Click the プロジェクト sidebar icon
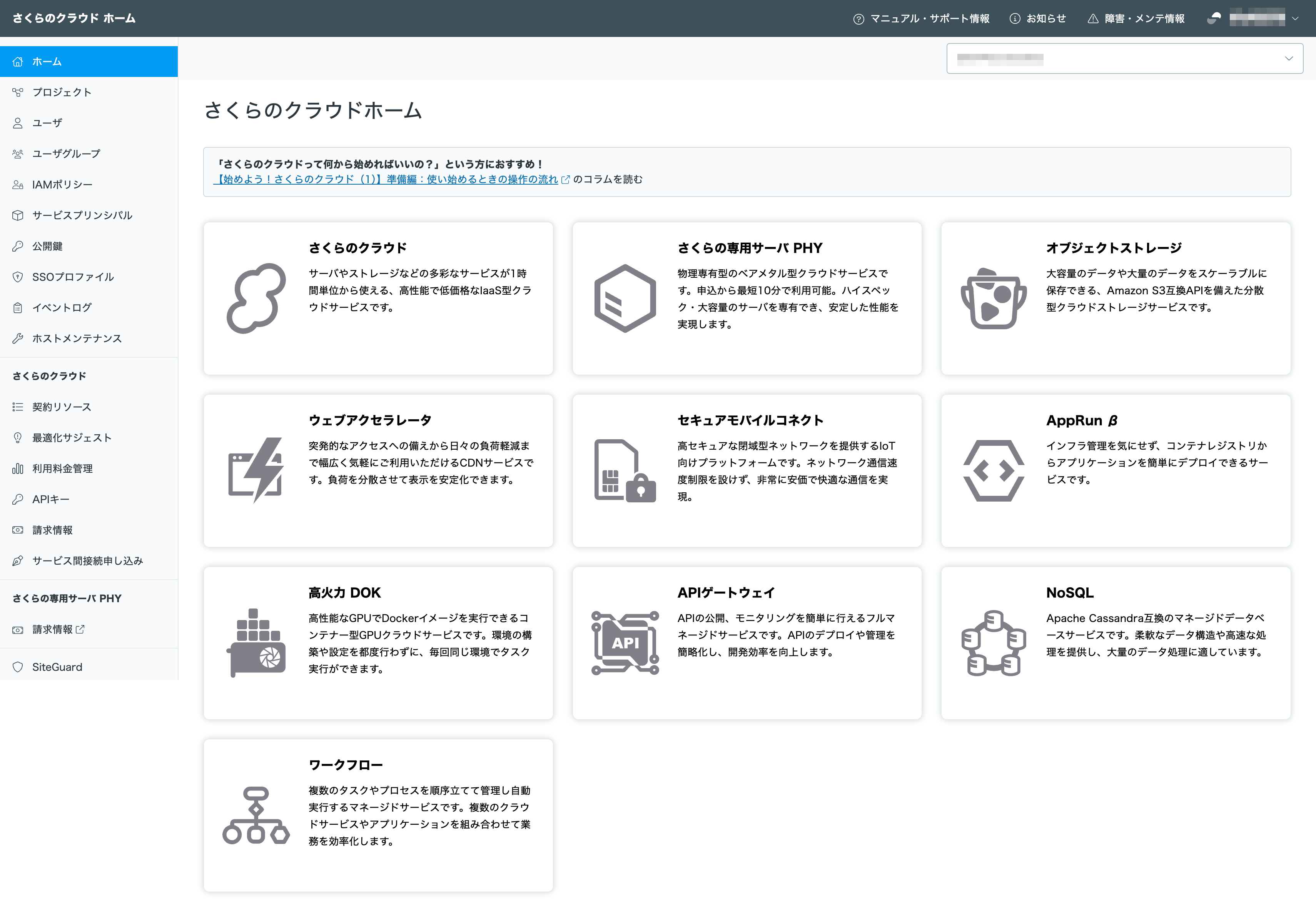This screenshot has height=917, width=1316. 18,92
